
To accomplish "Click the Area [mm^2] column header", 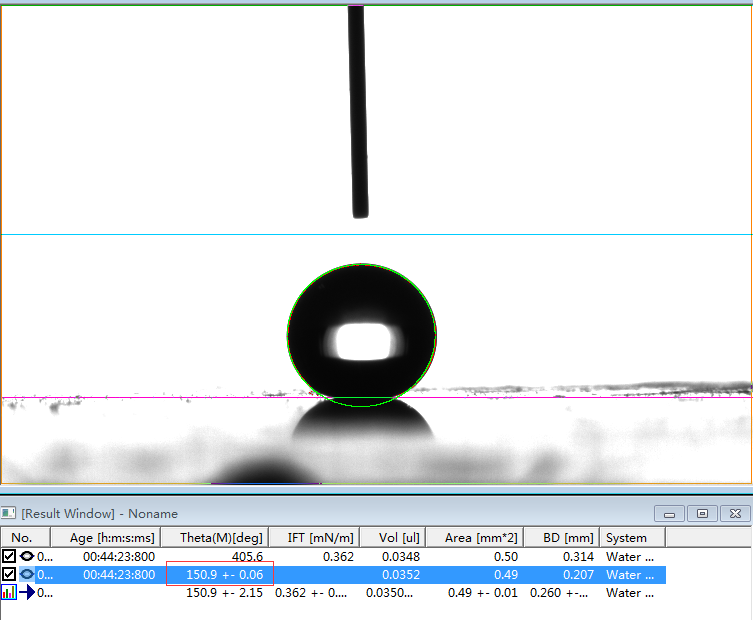I will [x=478, y=538].
